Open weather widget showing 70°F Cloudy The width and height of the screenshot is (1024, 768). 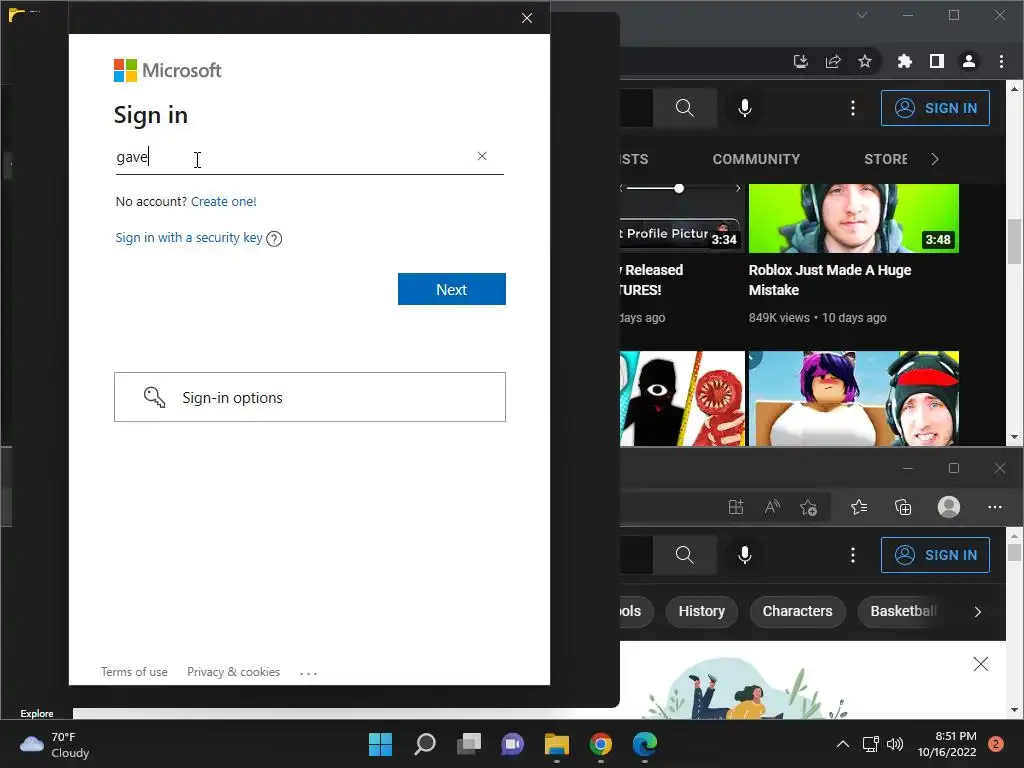[55, 744]
